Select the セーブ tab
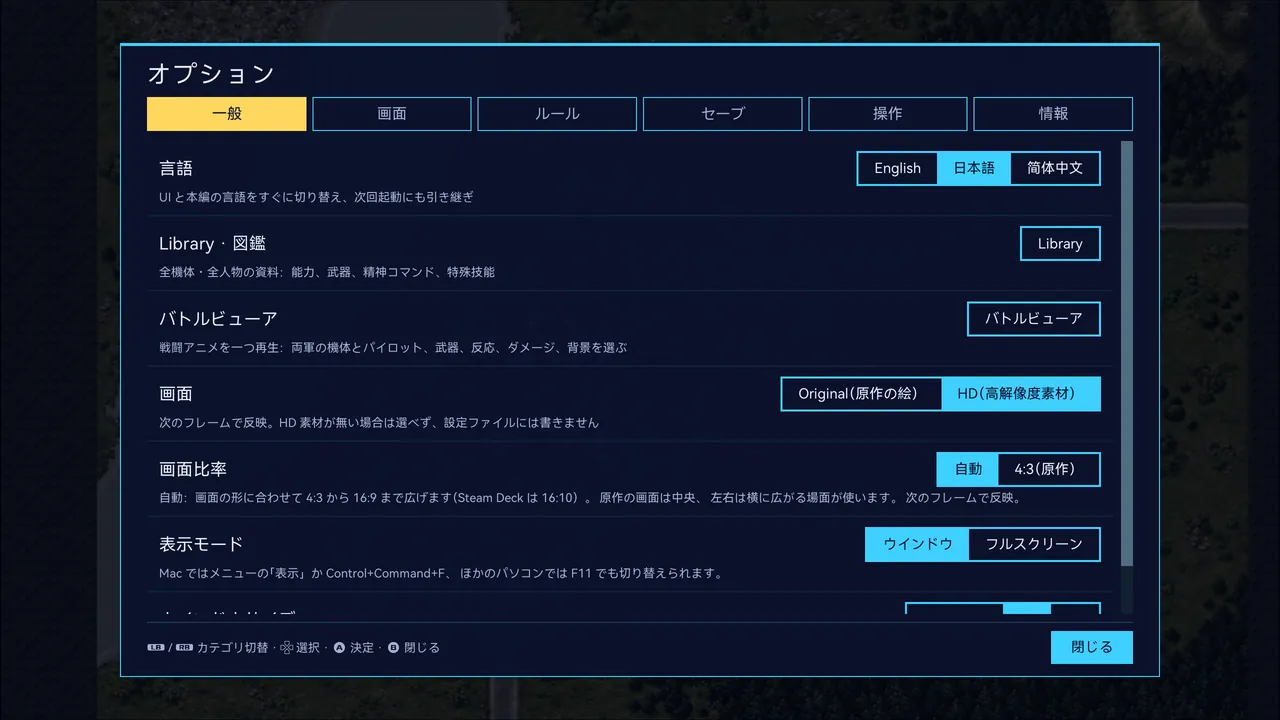The width and height of the screenshot is (1280, 720). [x=722, y=114]
